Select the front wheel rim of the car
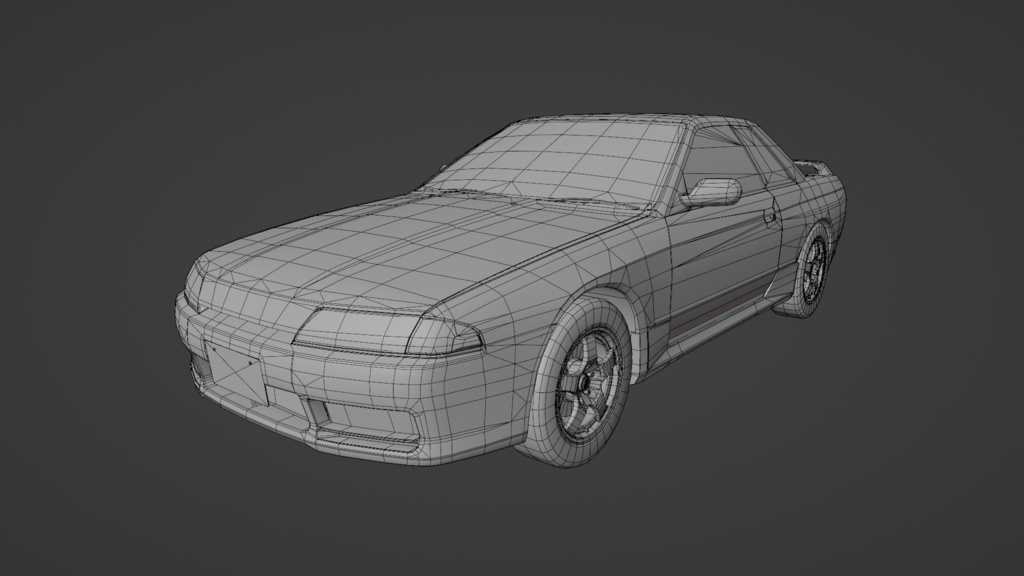This screenshot has width=1024, height=576. (x=586, y=385)
